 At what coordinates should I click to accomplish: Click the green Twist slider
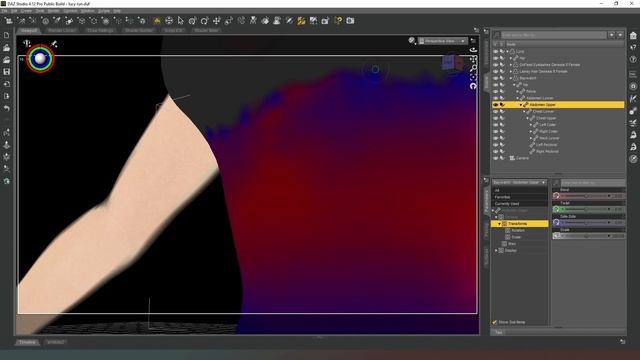pos(589,209)
